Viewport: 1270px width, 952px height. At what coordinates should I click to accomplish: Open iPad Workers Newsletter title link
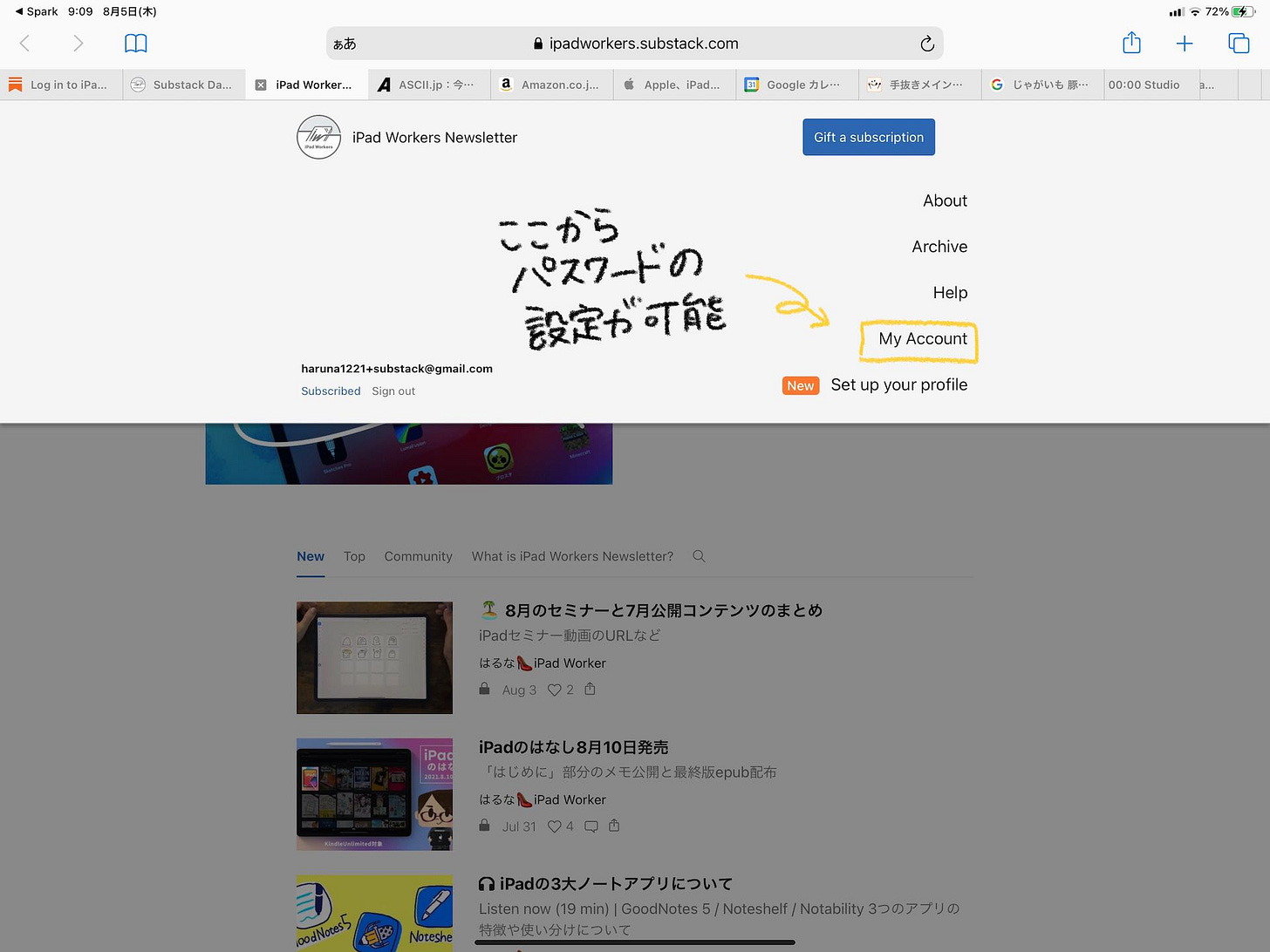pyautogui.click(x=434, y=138)
